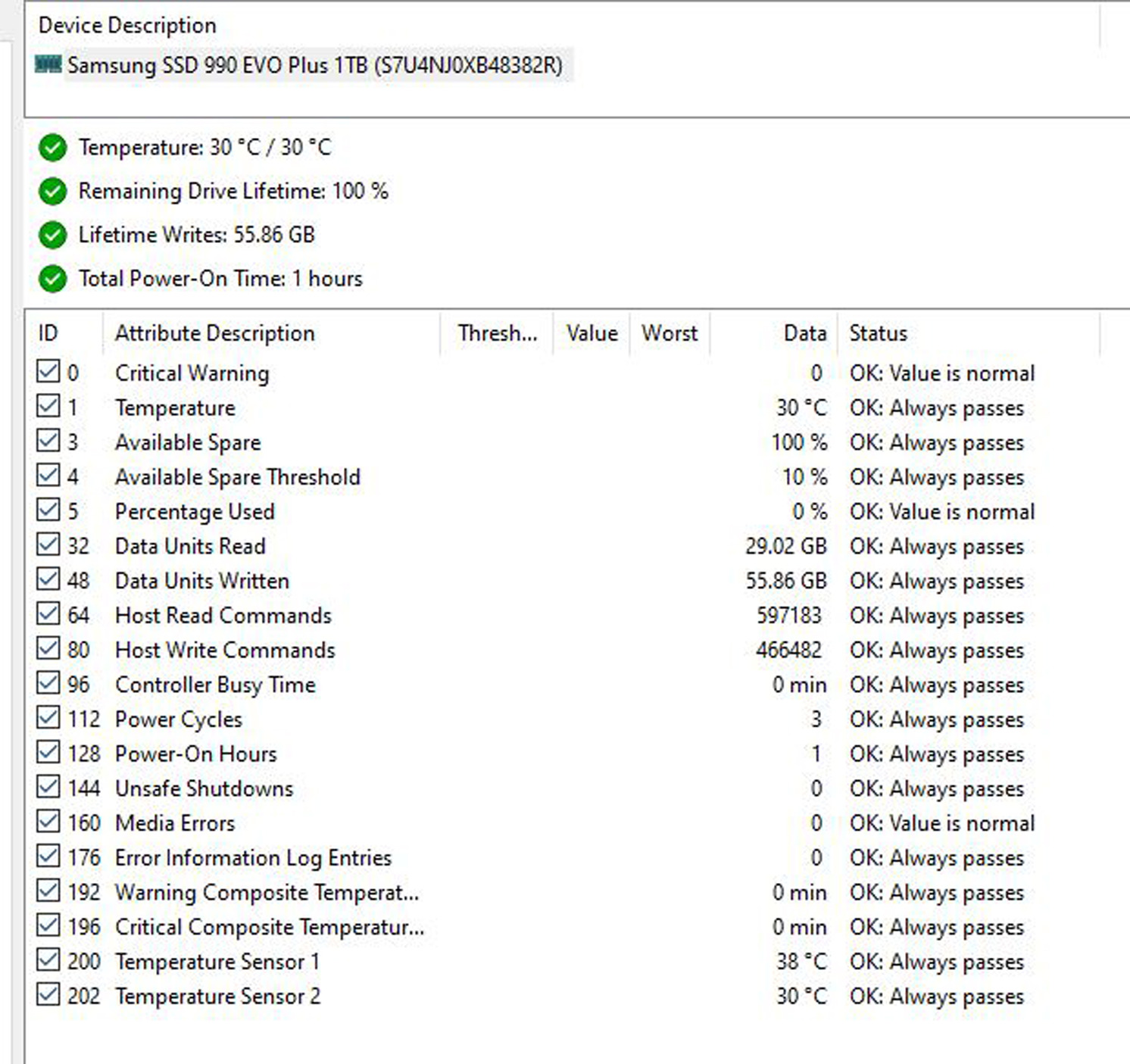Uncheck the Media Errors checkbox

click(48, 822)
